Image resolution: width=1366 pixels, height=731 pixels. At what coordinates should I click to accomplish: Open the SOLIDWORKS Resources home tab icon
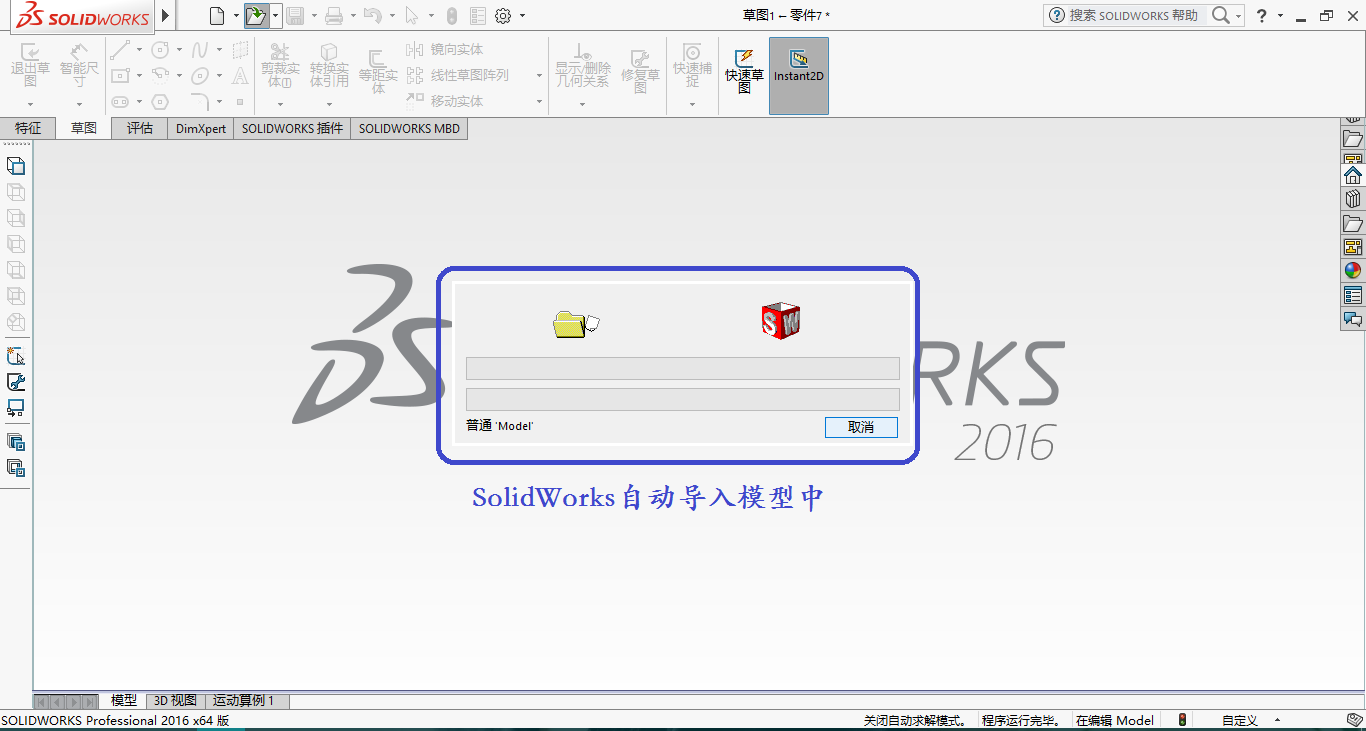click(1353, 174)
